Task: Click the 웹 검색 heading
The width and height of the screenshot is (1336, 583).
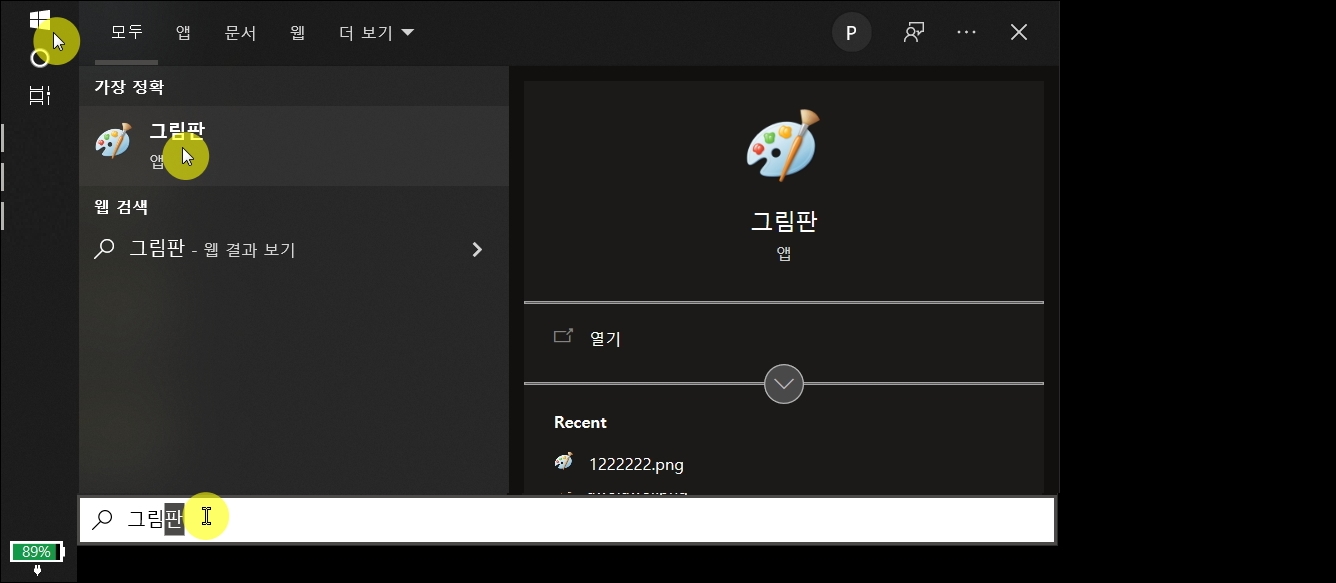Action: coord(121,207)
